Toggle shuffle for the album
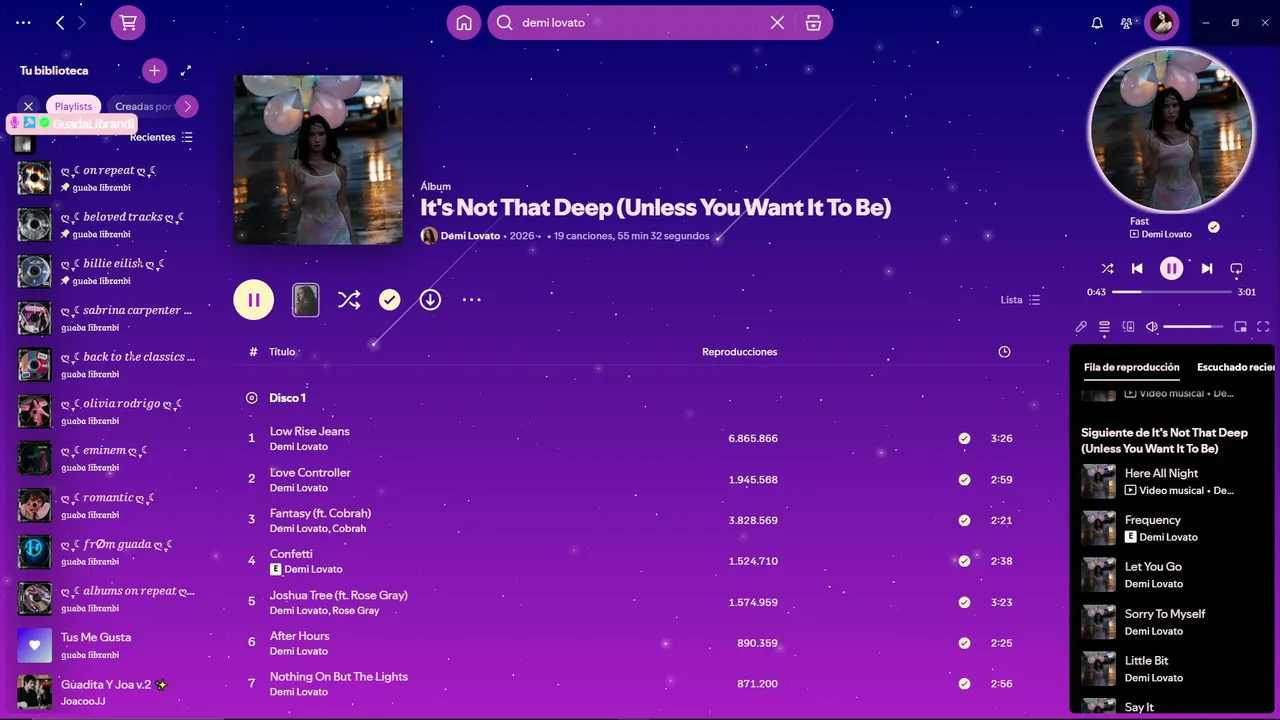The width and height of the screenshot is (1280, 720). 349,299
